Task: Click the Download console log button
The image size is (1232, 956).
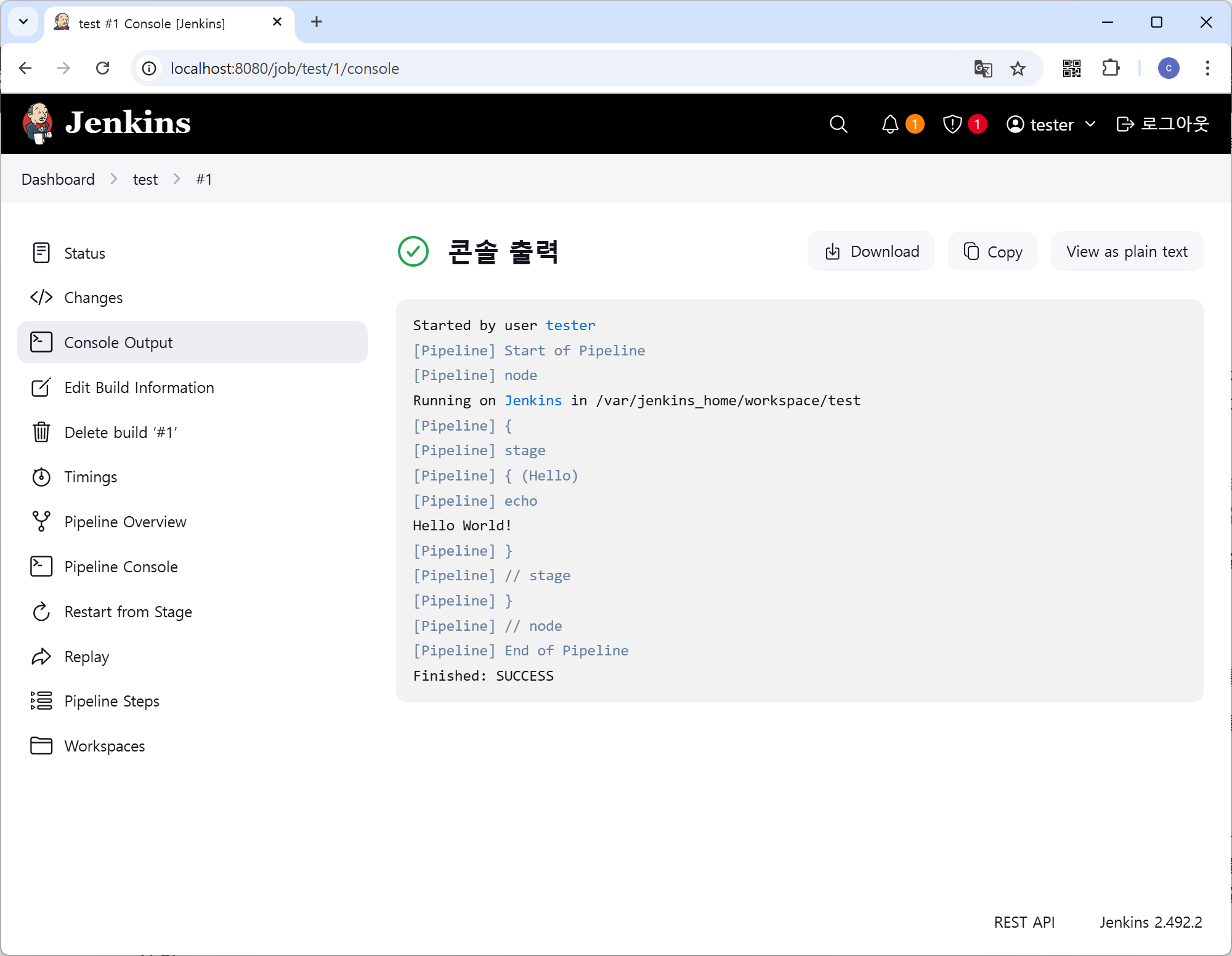Action: tap(872, 251)
